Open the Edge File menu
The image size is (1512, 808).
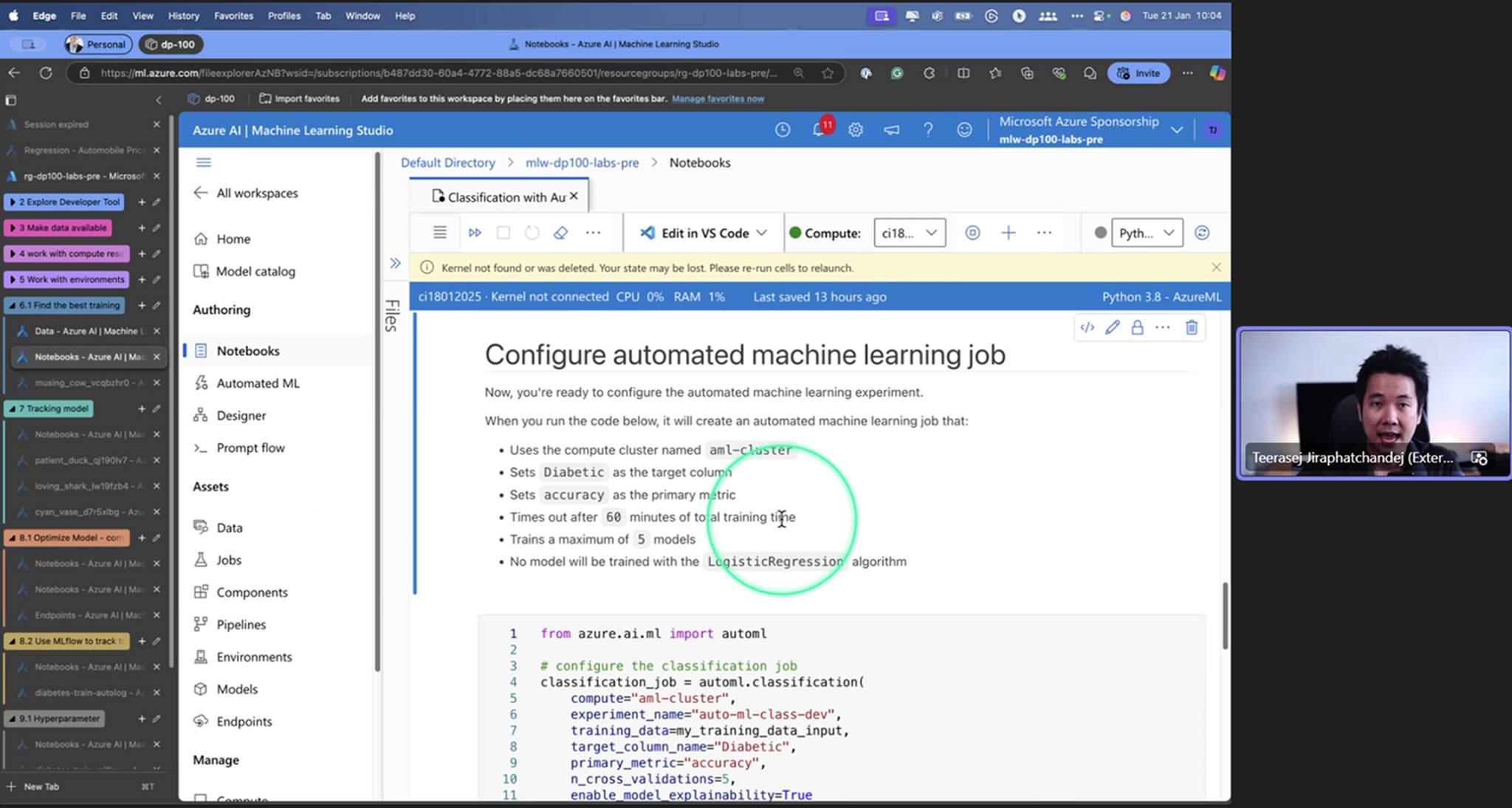pyautogui.click(x=78, y=16)
